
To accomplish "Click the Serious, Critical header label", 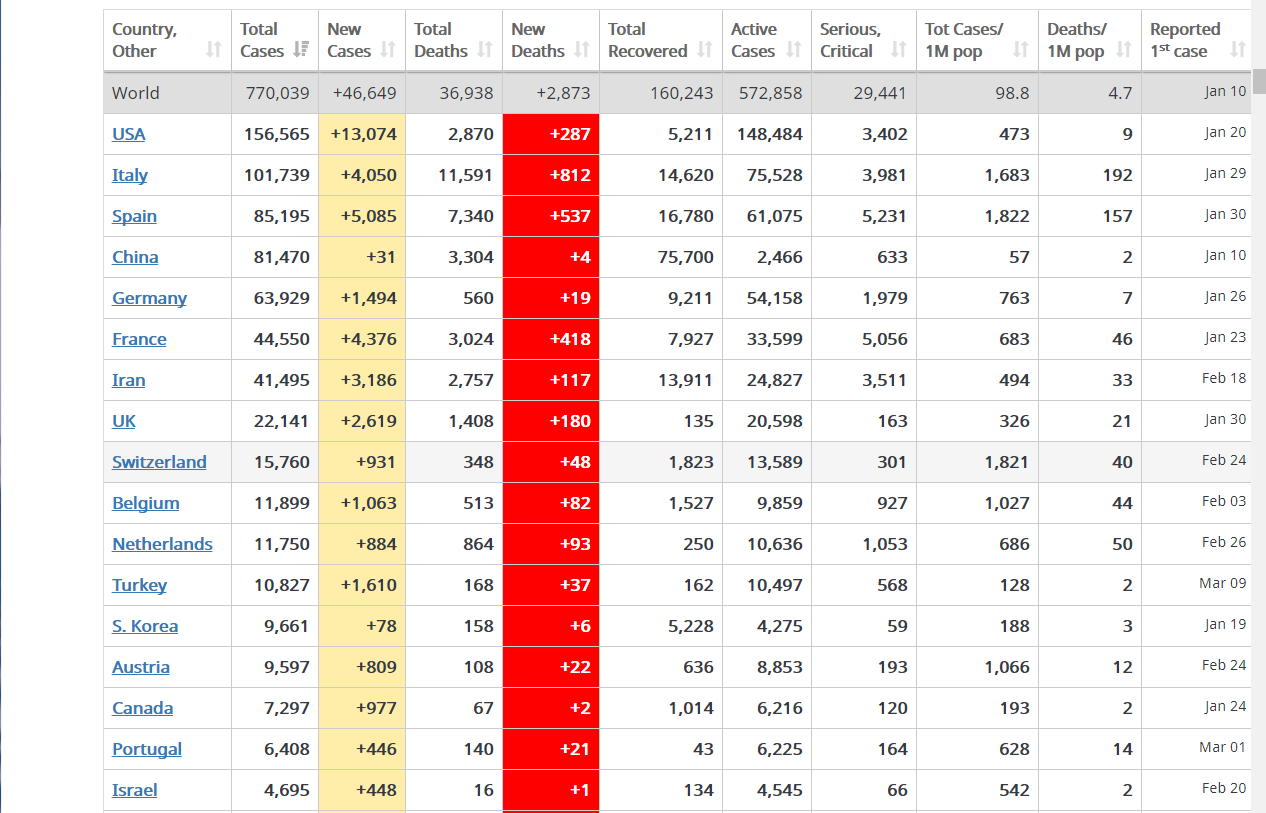I will click(851, 40).
